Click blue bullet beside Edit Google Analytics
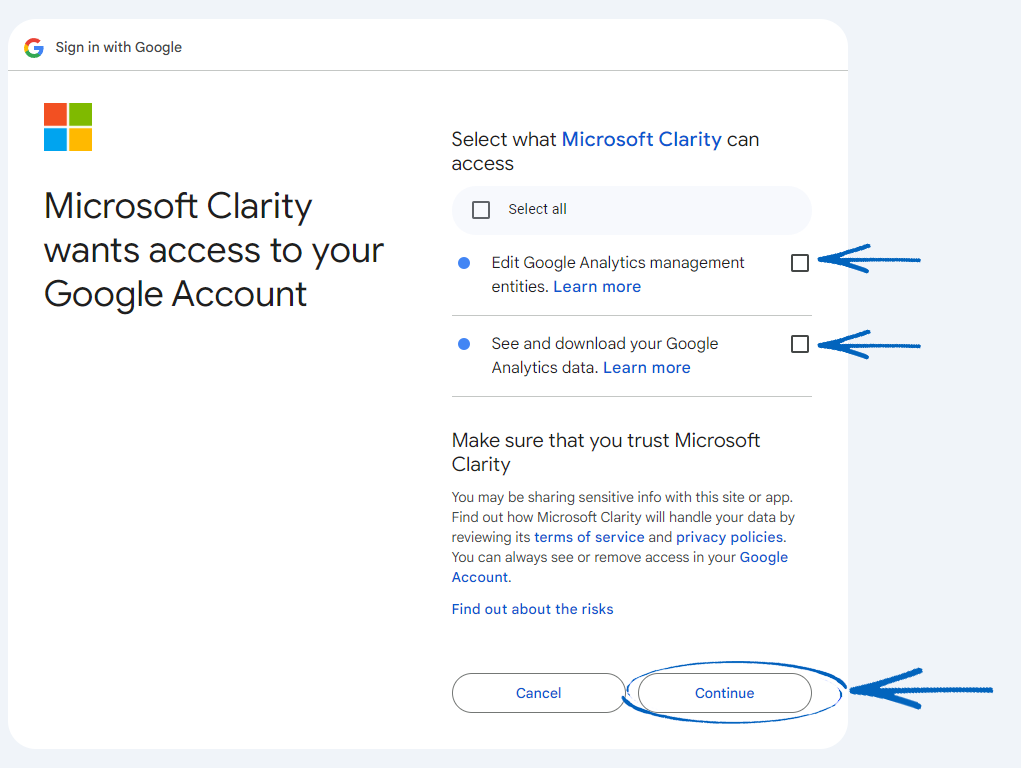Image resolution: width=1021 pixels, height=768 pixels. [x=464, y=263]
